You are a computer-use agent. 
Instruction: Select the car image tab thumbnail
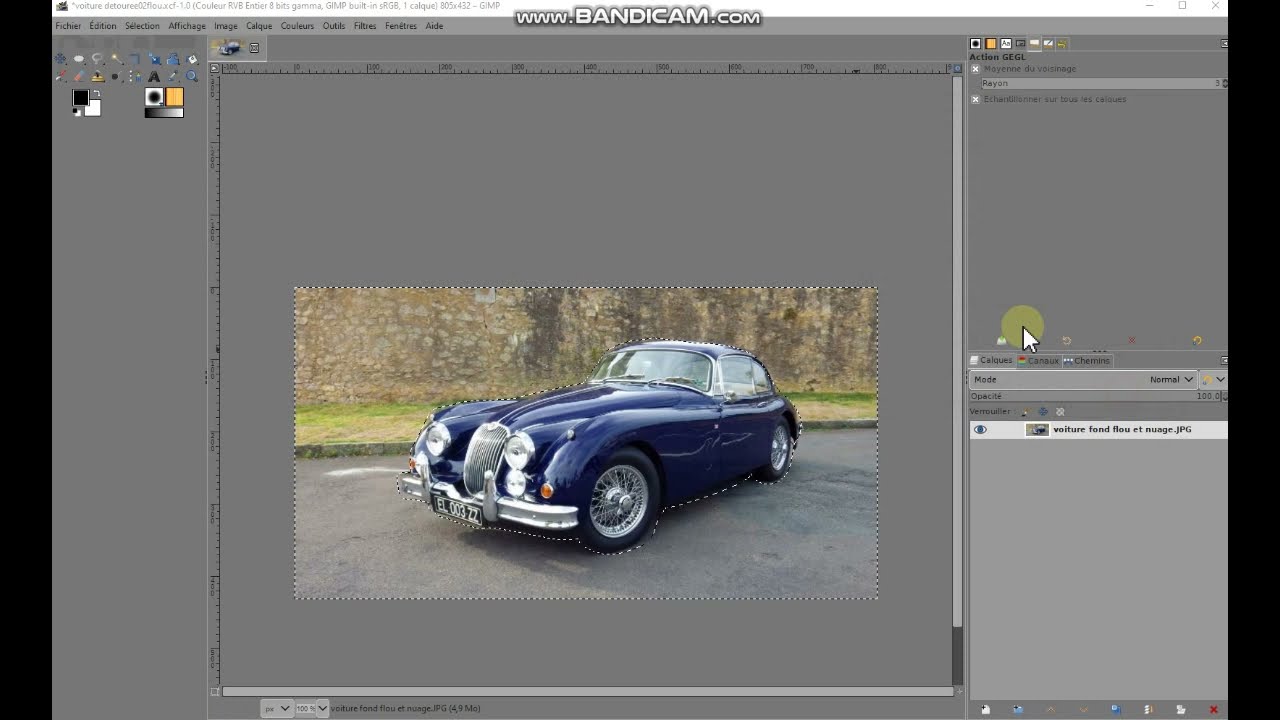(x=227, y=47)
